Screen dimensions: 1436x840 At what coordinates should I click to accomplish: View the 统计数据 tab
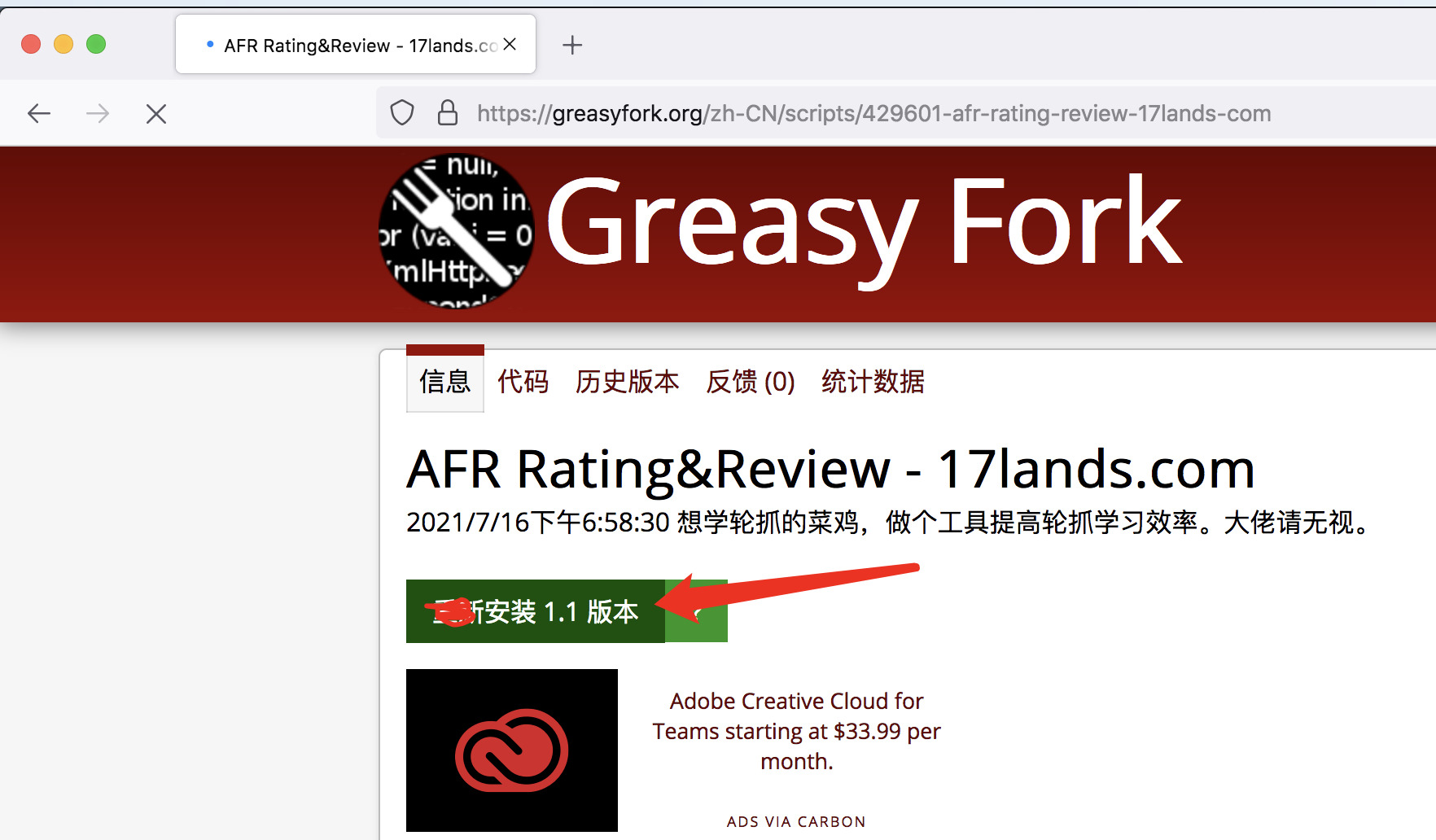873,382
